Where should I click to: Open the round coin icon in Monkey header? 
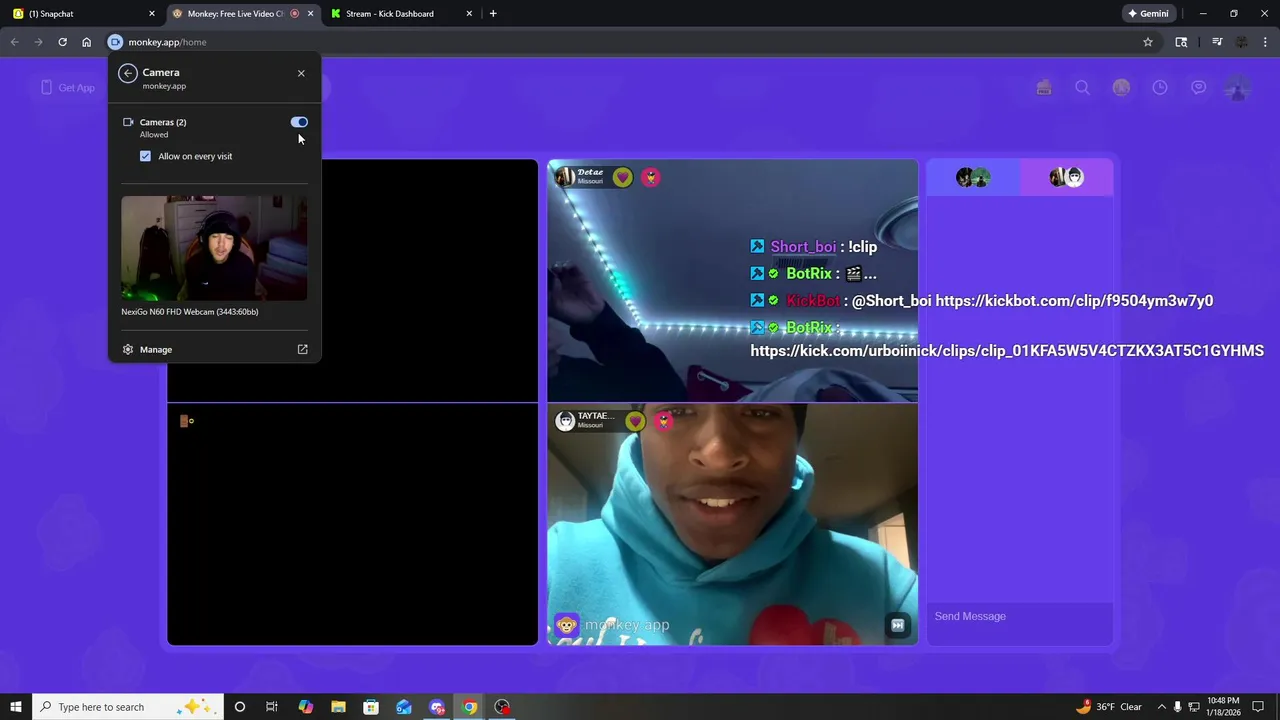pyautogui.click(x=1121, y=88)
